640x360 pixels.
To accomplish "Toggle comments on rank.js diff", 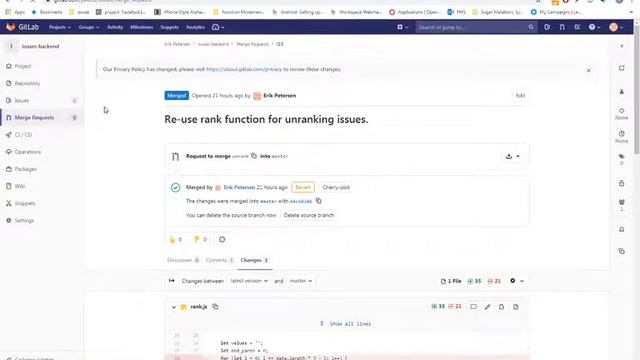I will 473,307.
